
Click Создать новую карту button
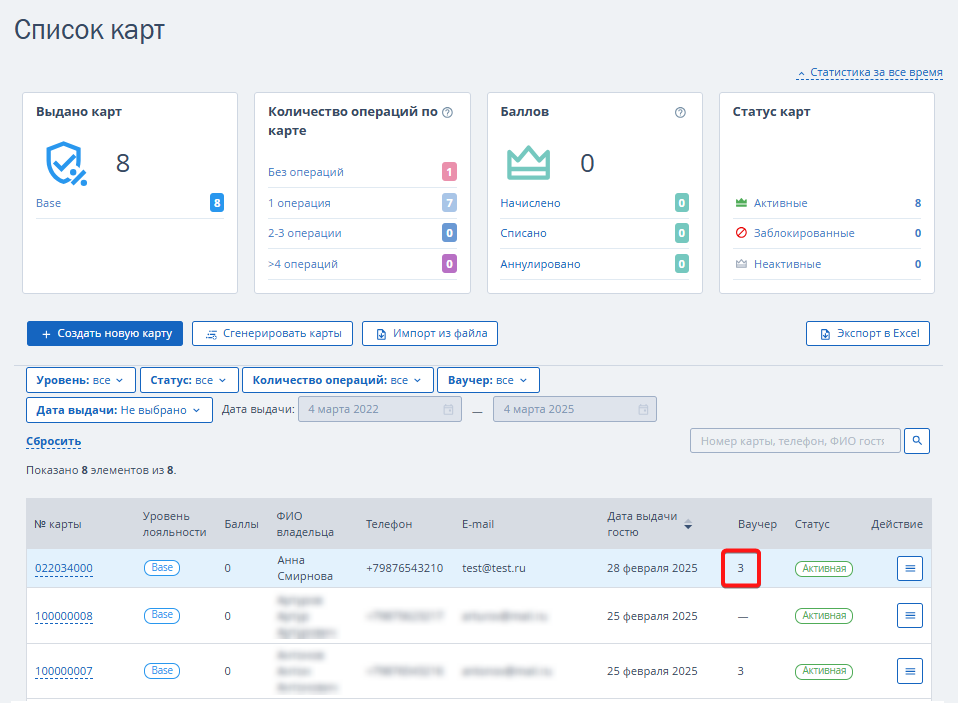(105, 333)
